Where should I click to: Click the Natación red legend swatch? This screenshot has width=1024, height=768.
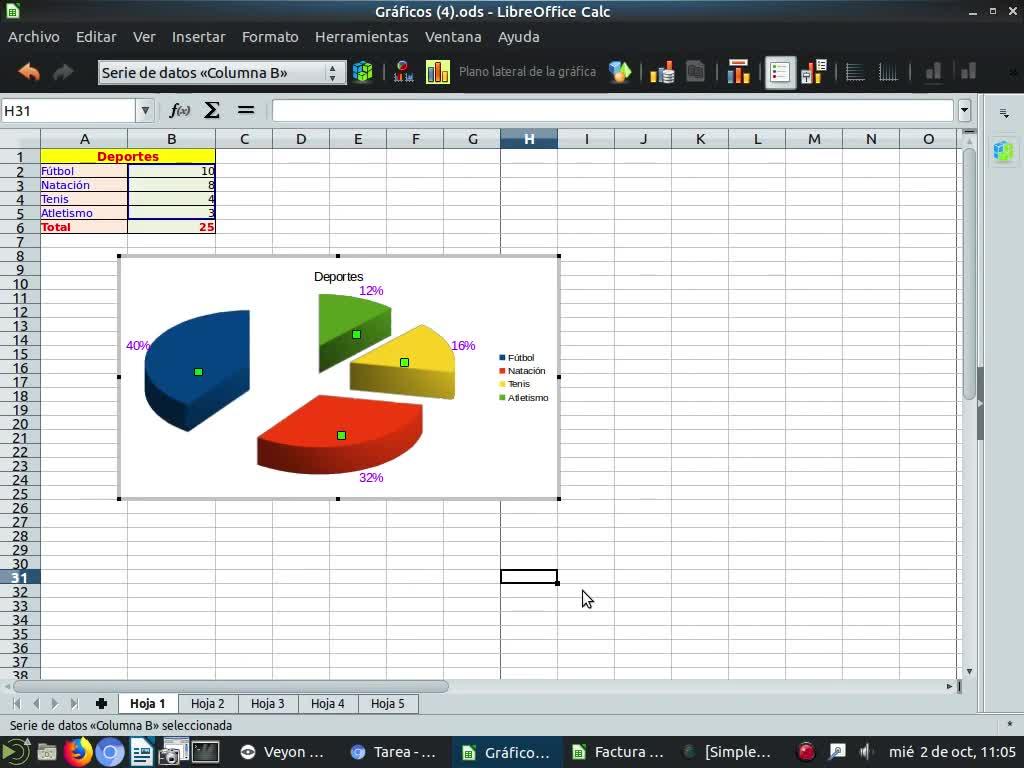(x=502, y=370)
